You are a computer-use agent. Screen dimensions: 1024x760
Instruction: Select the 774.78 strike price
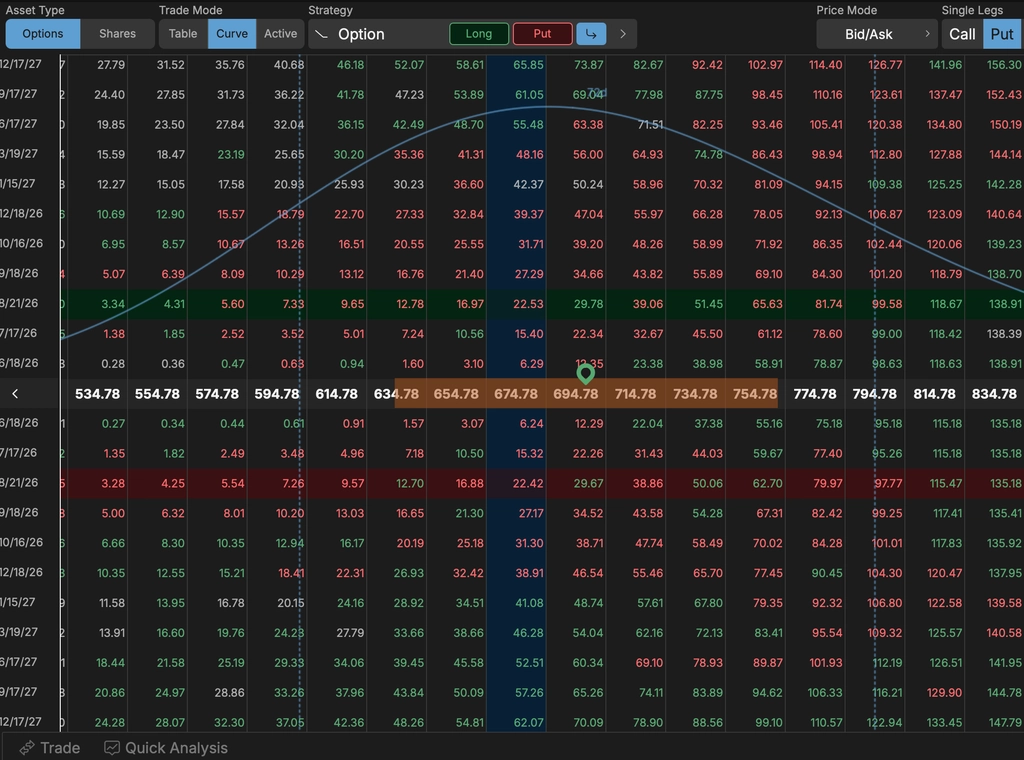tap(815, 394)
